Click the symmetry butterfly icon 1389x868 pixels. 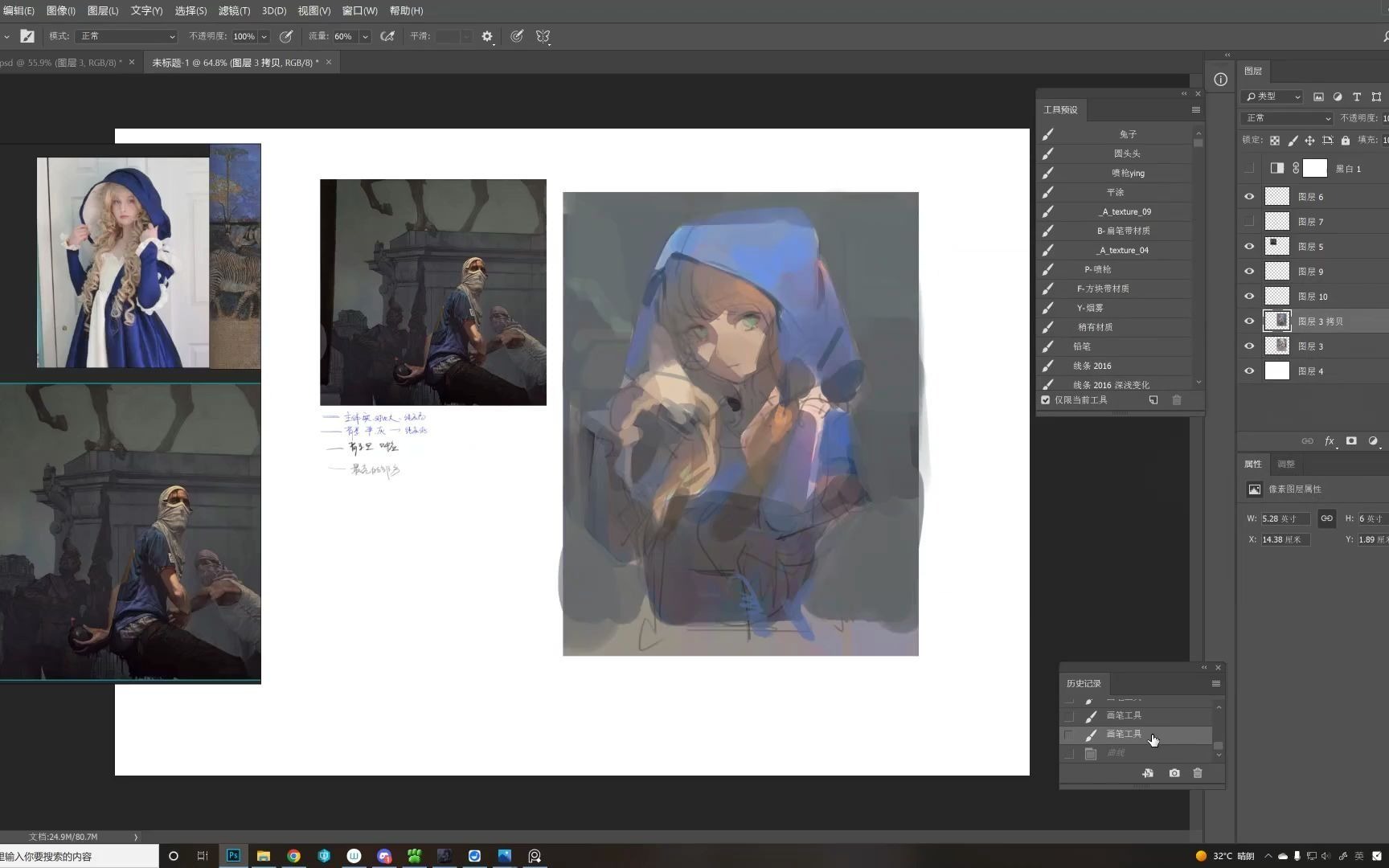pos(543,36)
